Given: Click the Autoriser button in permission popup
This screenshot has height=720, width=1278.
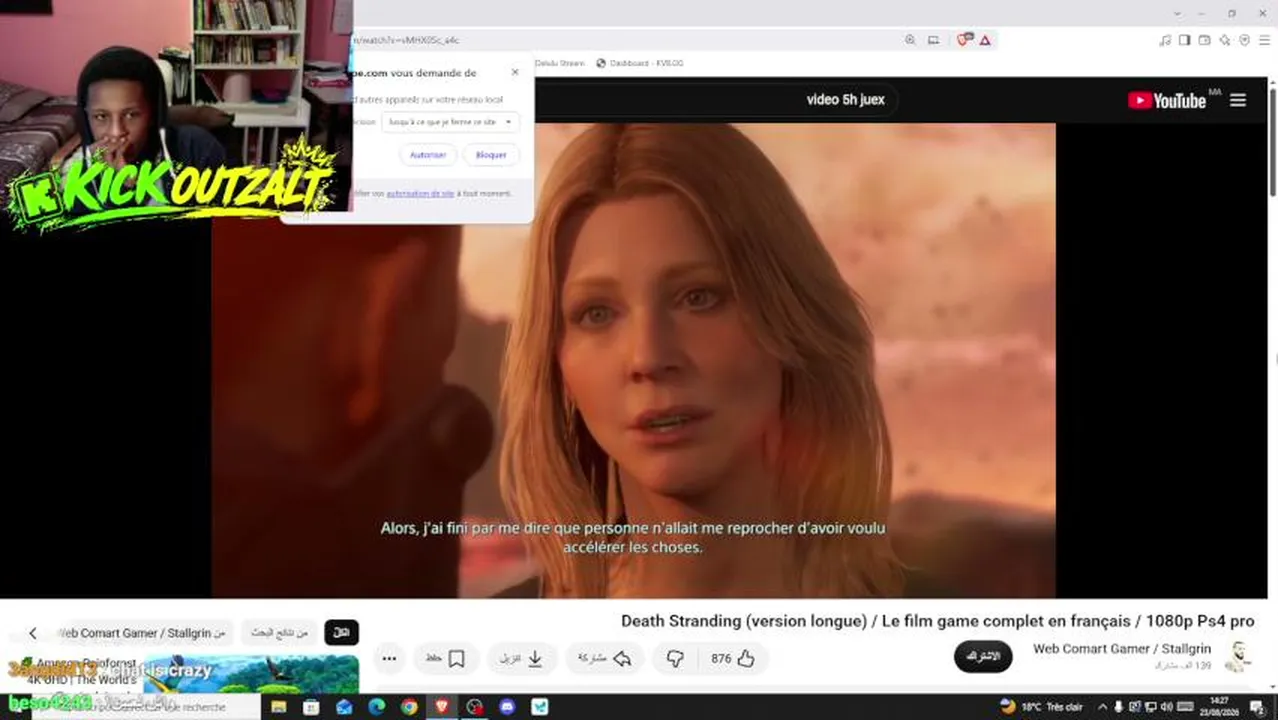Looking at the screenshot, I should coord(428,155).
